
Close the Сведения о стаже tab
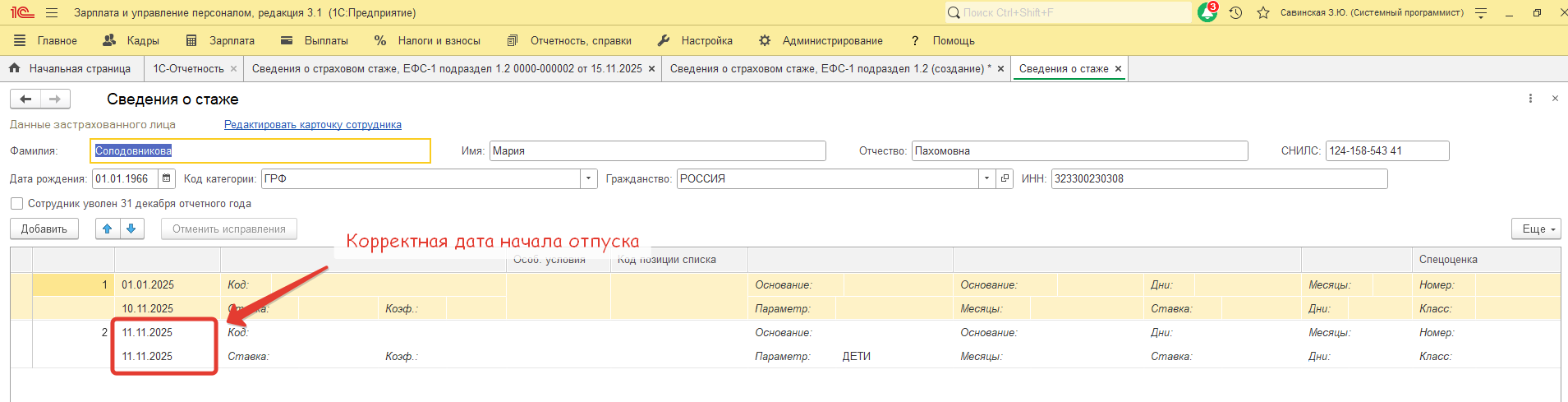point(1118,69)
